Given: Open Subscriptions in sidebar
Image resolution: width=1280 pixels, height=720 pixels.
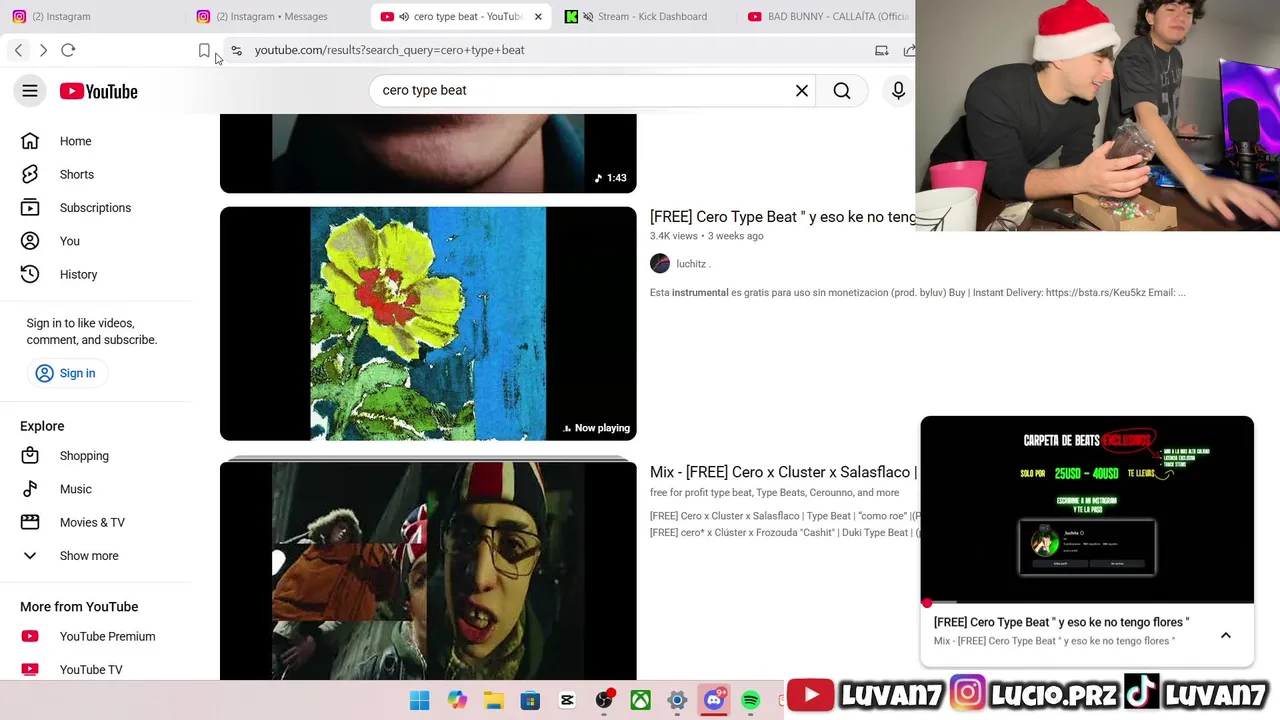Looking at the screenshot, I should 96,208.
